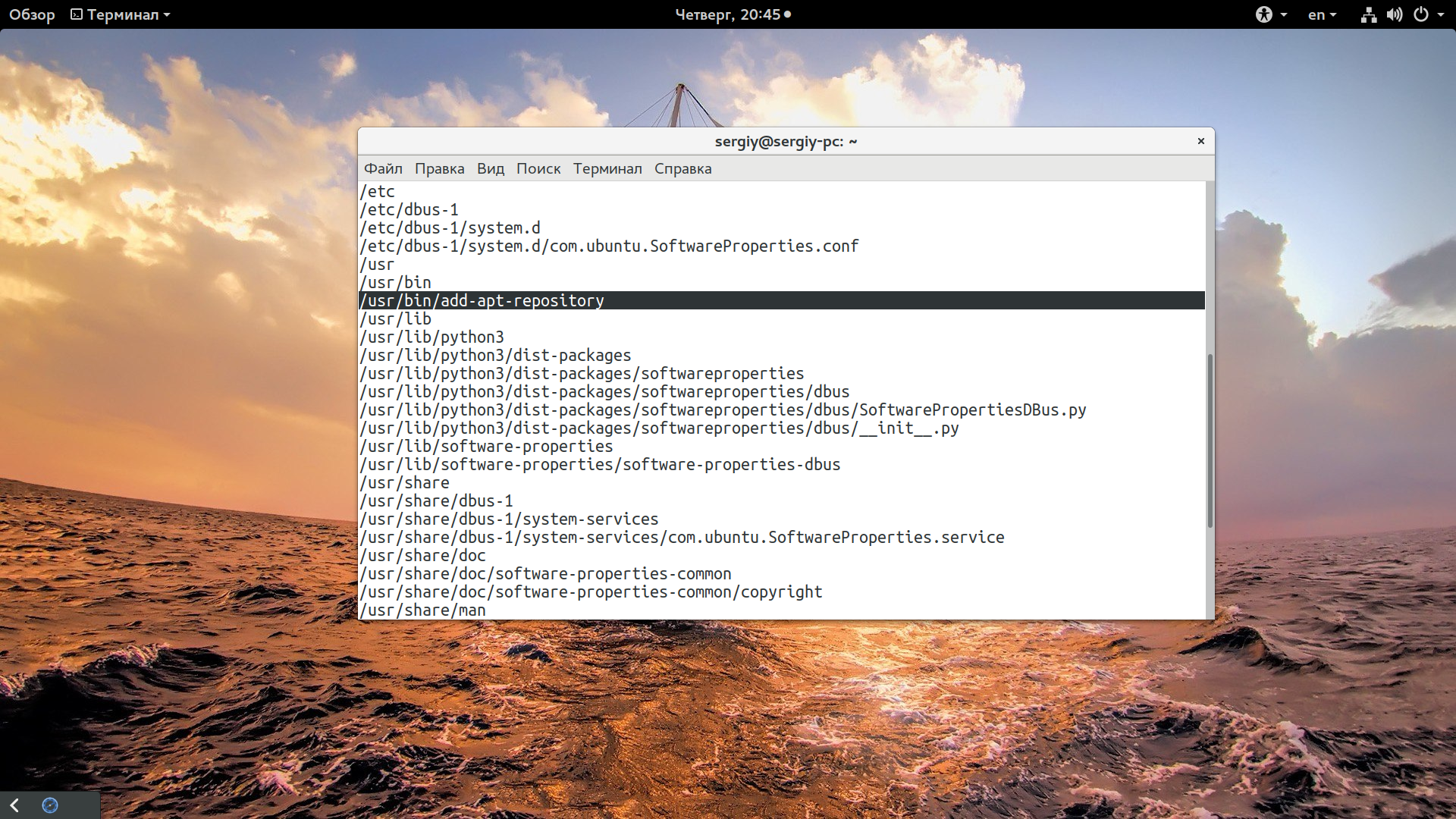Click the line ending in software-properties-dbus
The width and height of the screenshot is (1456, 819).
click(x=600, y=464)
